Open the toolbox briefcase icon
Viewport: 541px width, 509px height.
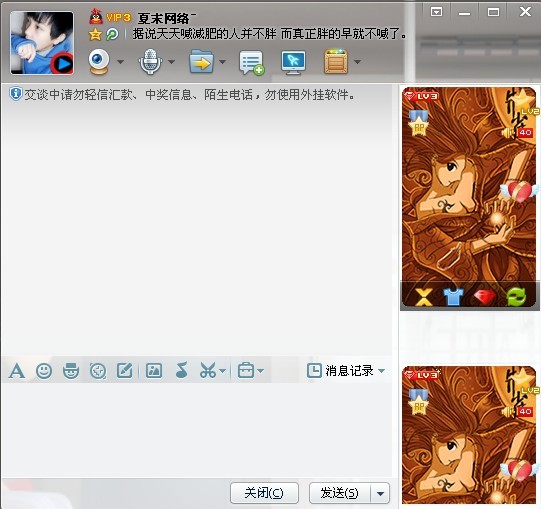tap(246, 371)
